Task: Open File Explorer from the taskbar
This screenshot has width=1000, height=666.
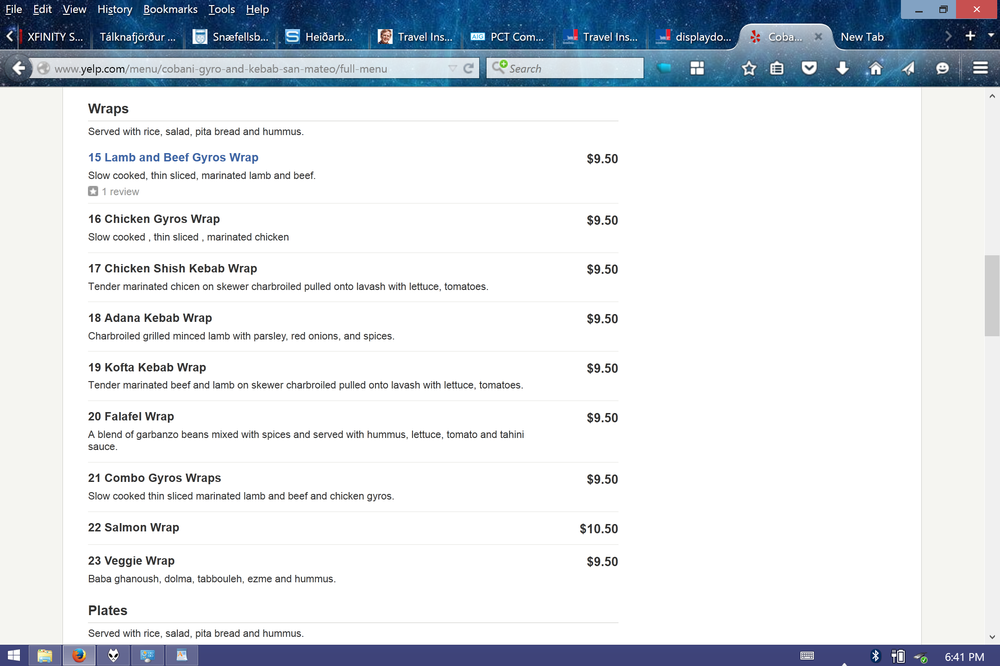Action: click(45, 656)
